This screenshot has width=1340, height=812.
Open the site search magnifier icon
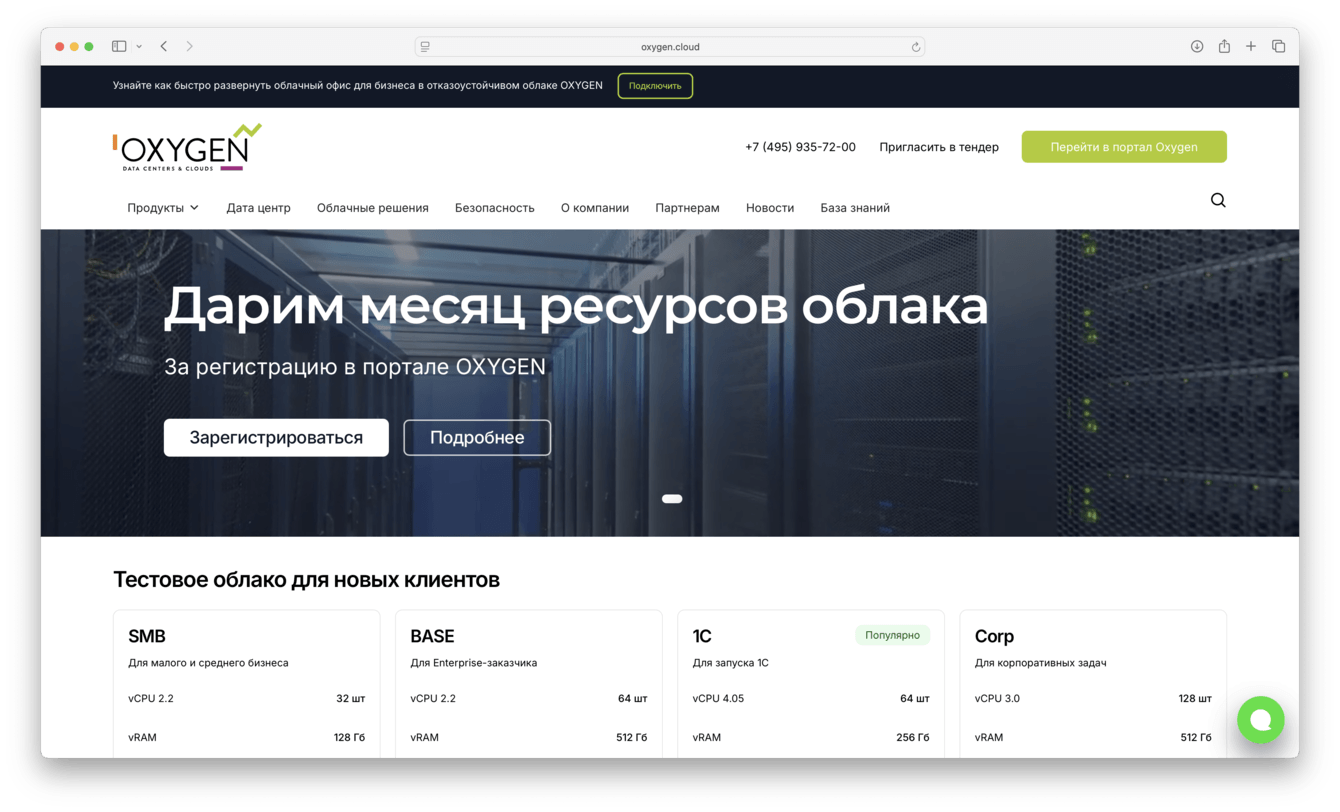point(1218,200)
